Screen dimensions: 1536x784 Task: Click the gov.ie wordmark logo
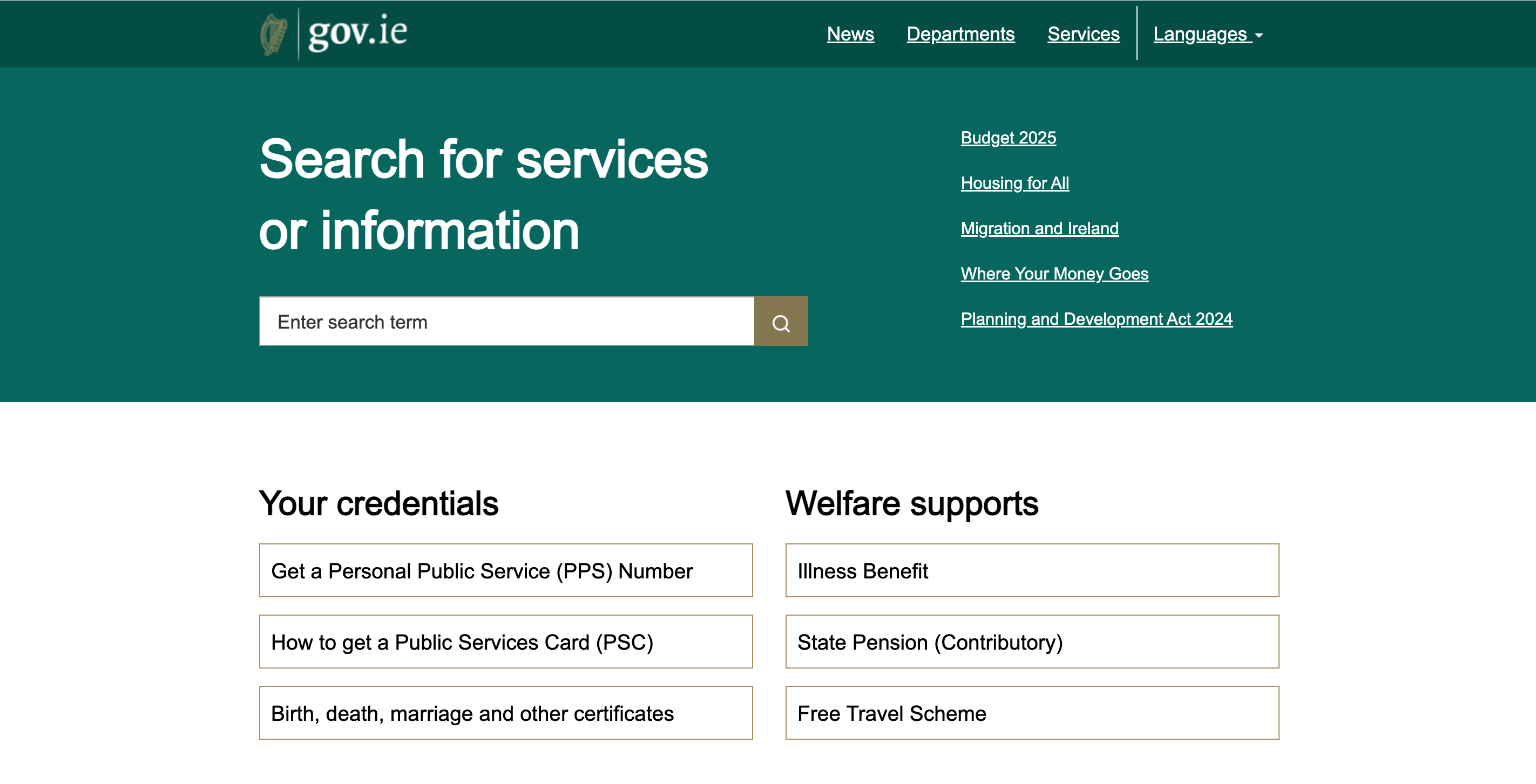click(358, 33)
